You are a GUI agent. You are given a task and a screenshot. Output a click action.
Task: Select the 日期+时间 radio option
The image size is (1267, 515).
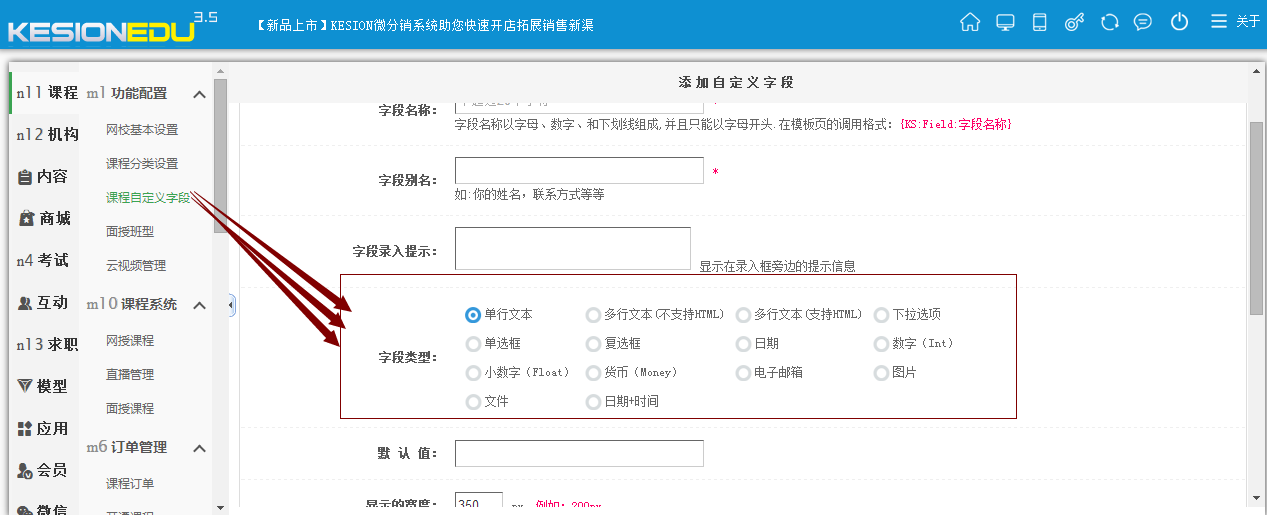[593, 402]
